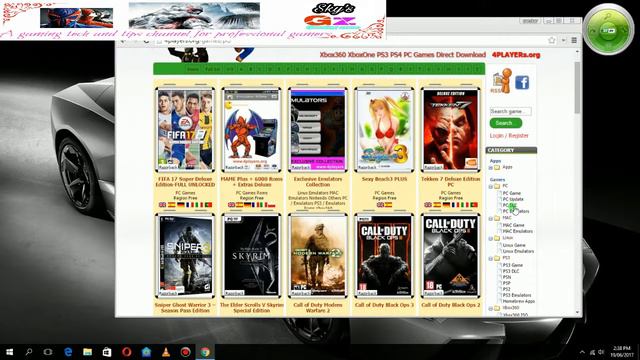Viewport: 640px width, 360px height.
Task: Collapse the PS3 folder in the category tree
Action: (x=491, y=258)
